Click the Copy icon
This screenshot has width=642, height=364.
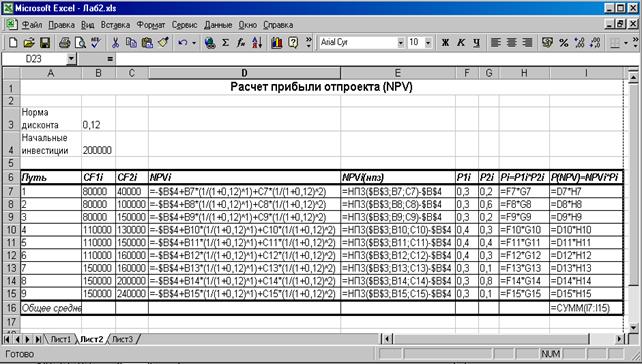coord(131,43)
